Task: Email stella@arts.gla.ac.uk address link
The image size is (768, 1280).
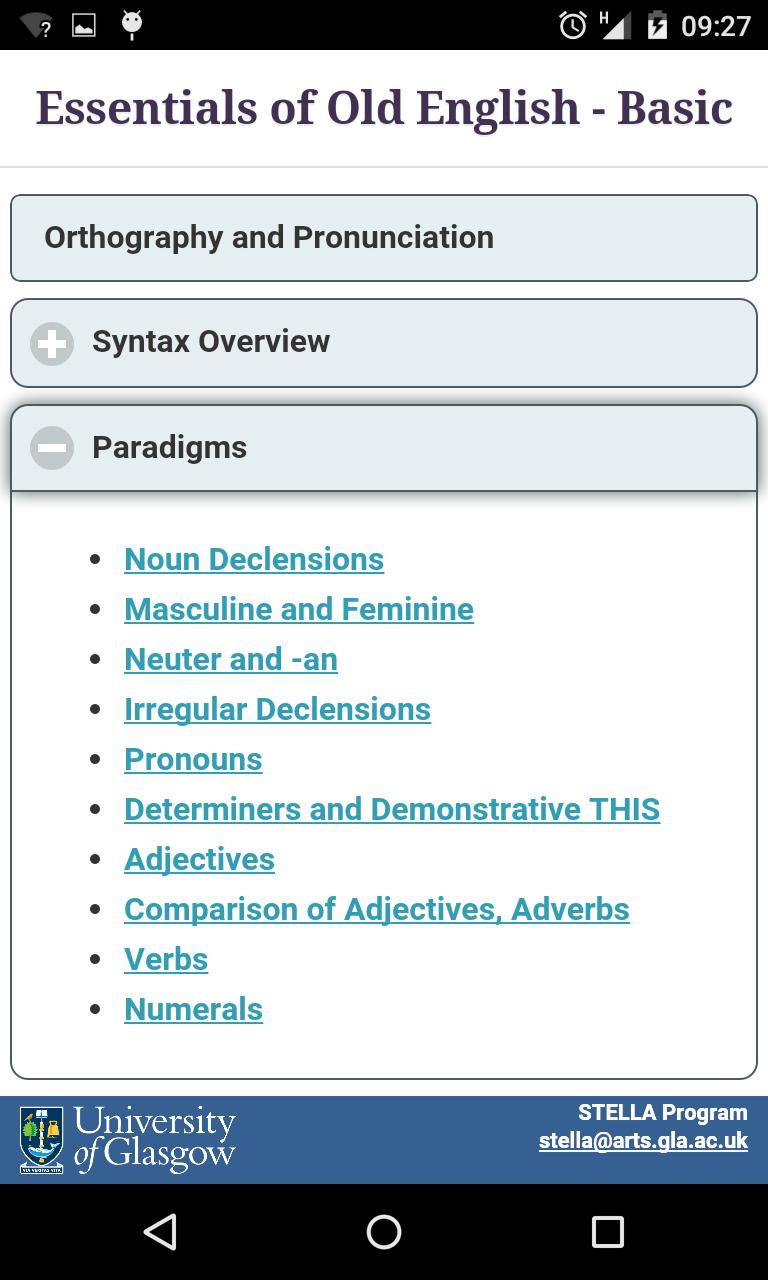Action: (643, 1141)
